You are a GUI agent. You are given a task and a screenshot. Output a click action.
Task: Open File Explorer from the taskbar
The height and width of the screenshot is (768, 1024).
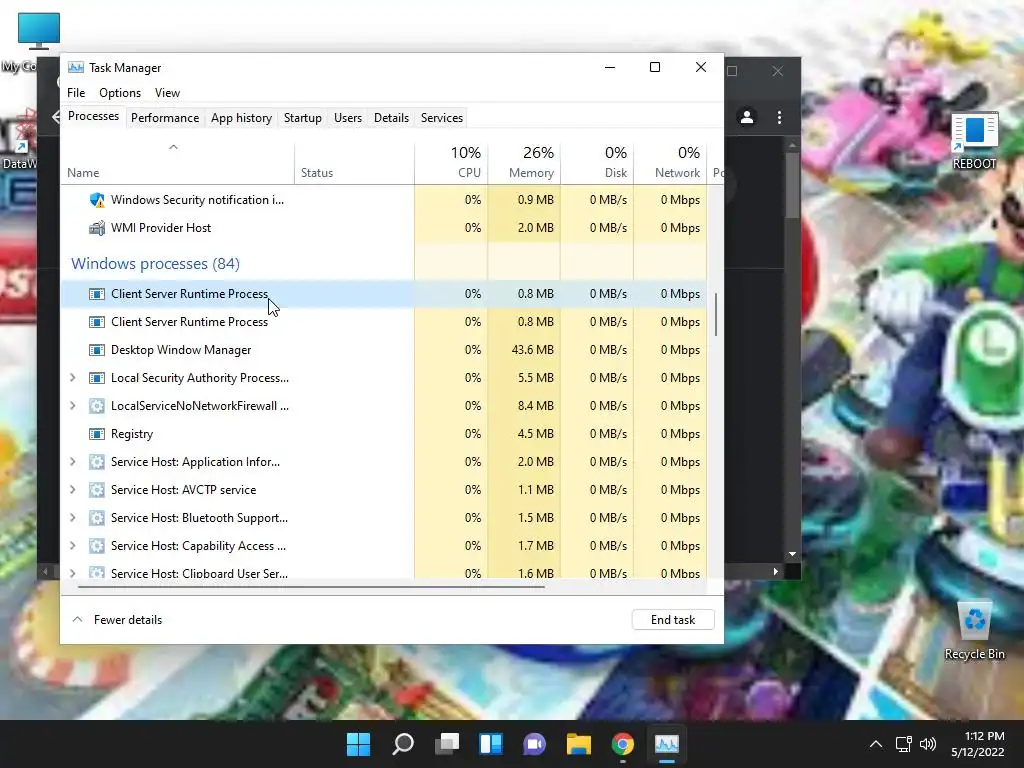(x=579, y=744)
